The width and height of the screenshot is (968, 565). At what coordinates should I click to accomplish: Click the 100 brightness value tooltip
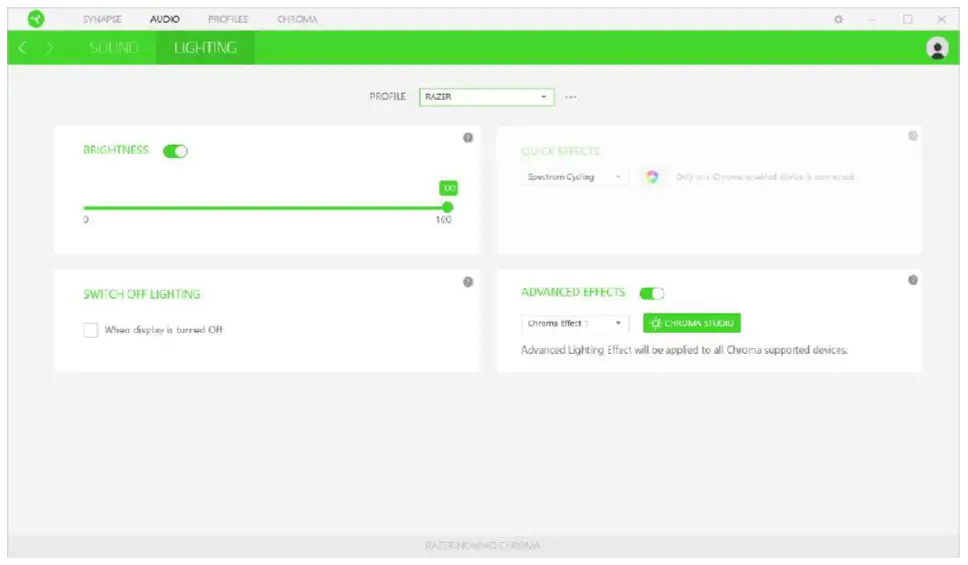click(x=448, y=188)
